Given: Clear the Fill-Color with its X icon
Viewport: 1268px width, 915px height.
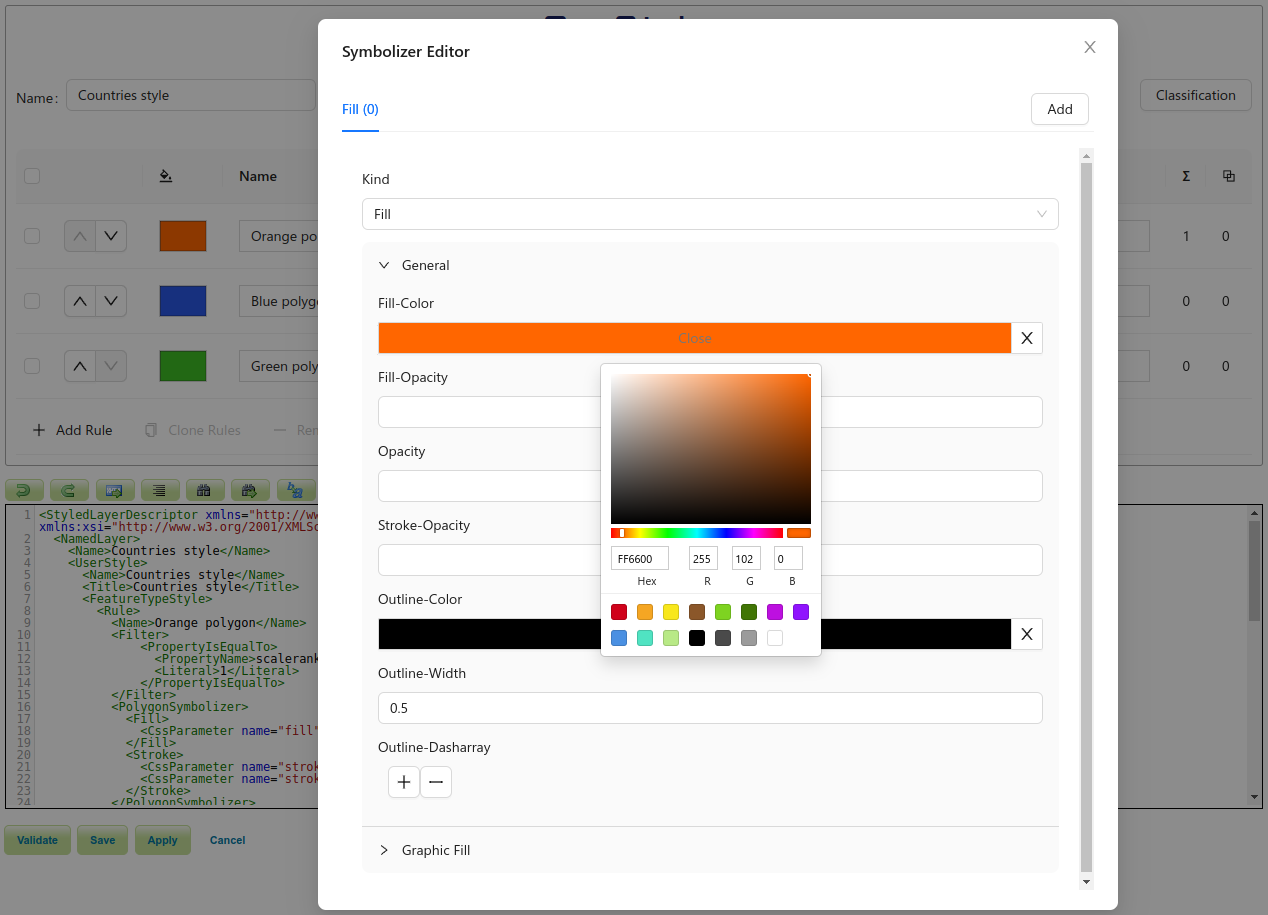Looking at the screenshot, I should pos(1026,338).
